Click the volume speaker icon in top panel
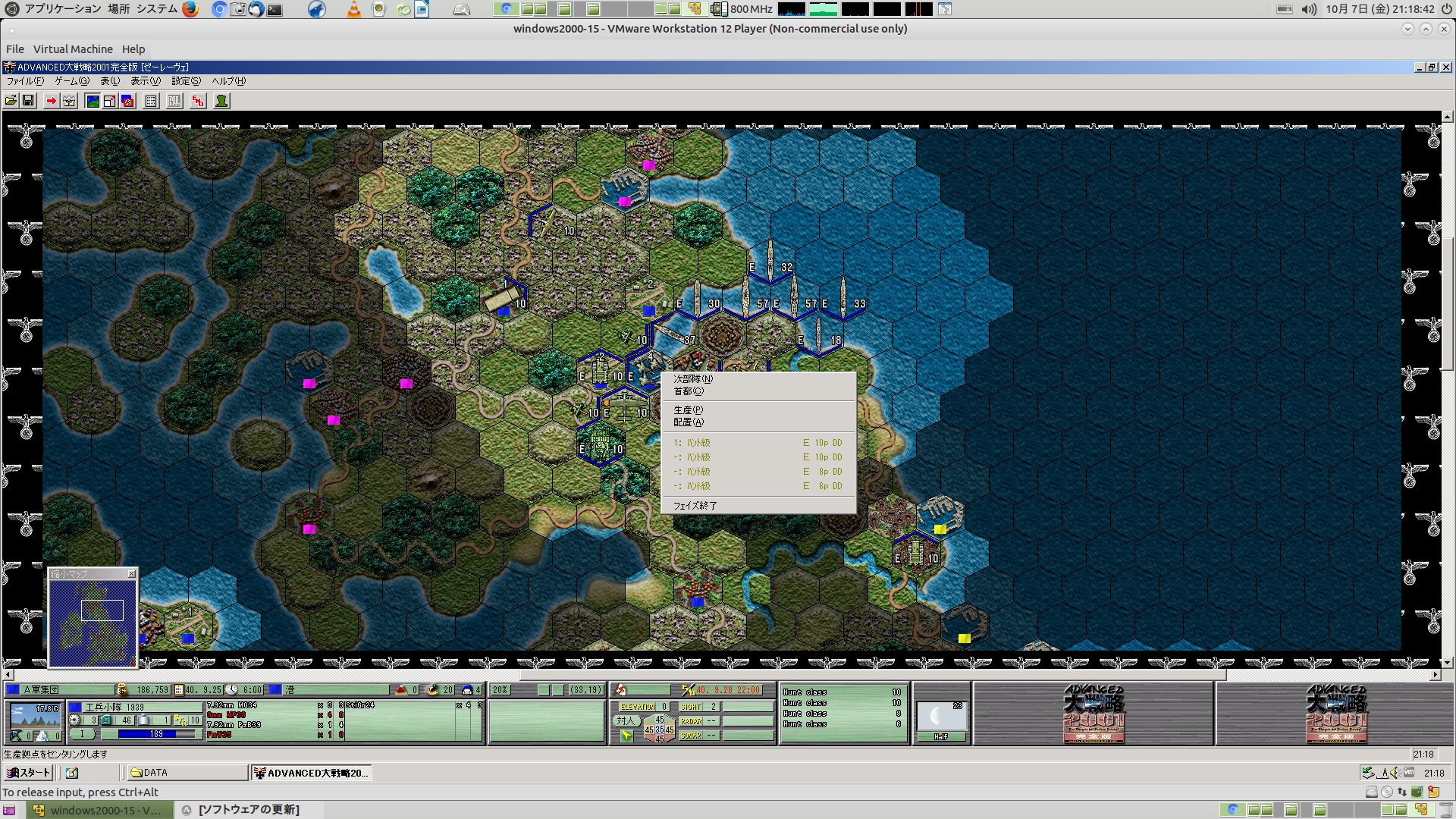Viewport: 1456px width, 819px height. (1309, 9)
